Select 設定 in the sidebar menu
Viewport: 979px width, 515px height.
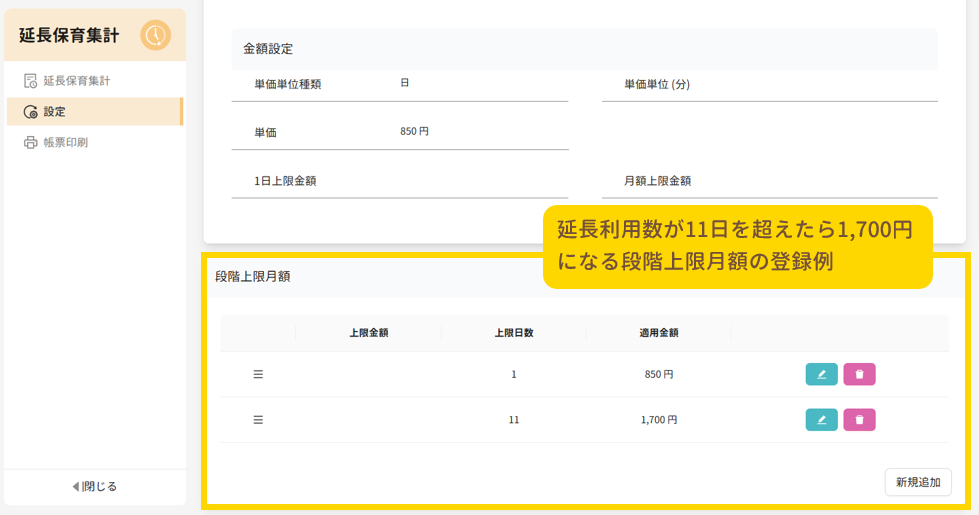tap(54, 112)
